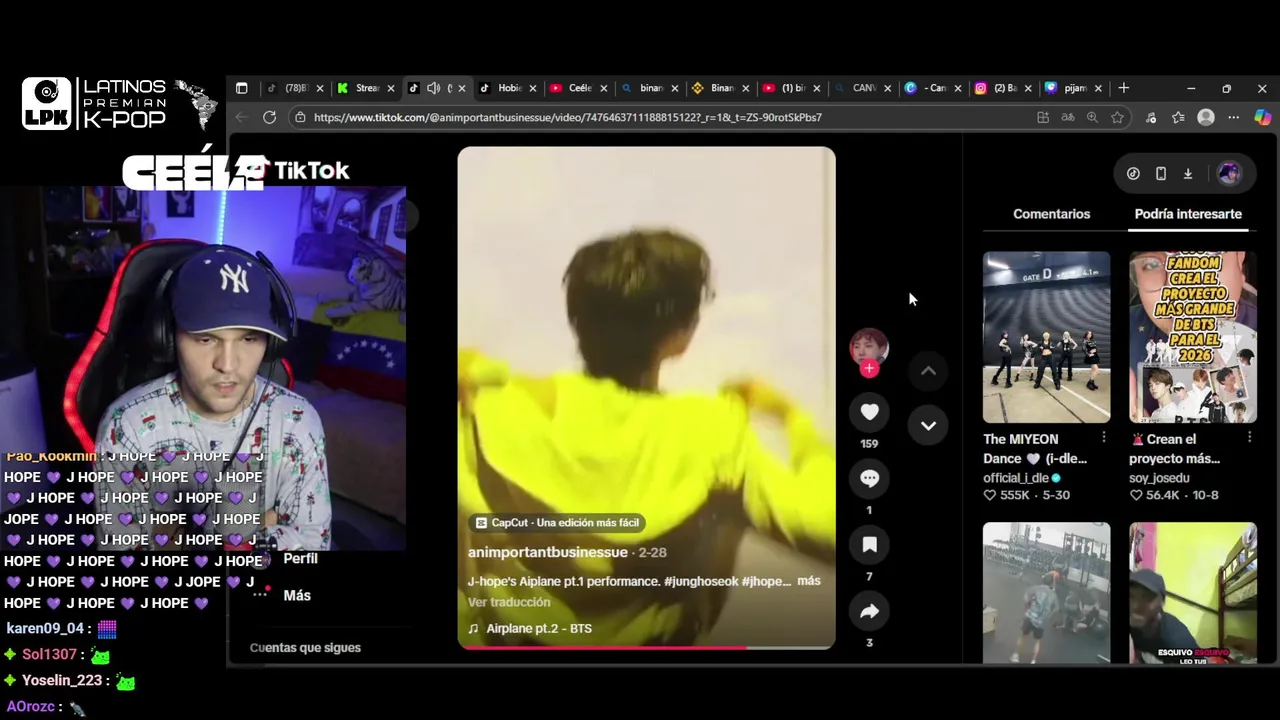Click Ver traducción under the caption
Image resolution: width=1280 pixels, height=720 pixels.
pyautogui.click(x=509, y=602)
